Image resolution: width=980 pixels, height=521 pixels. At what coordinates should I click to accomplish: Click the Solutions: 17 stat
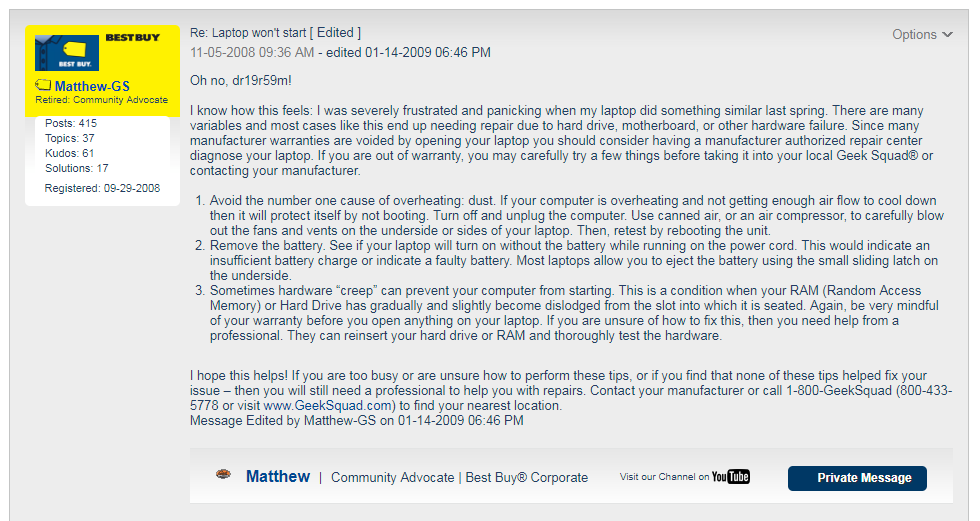(x=76, y=168)
